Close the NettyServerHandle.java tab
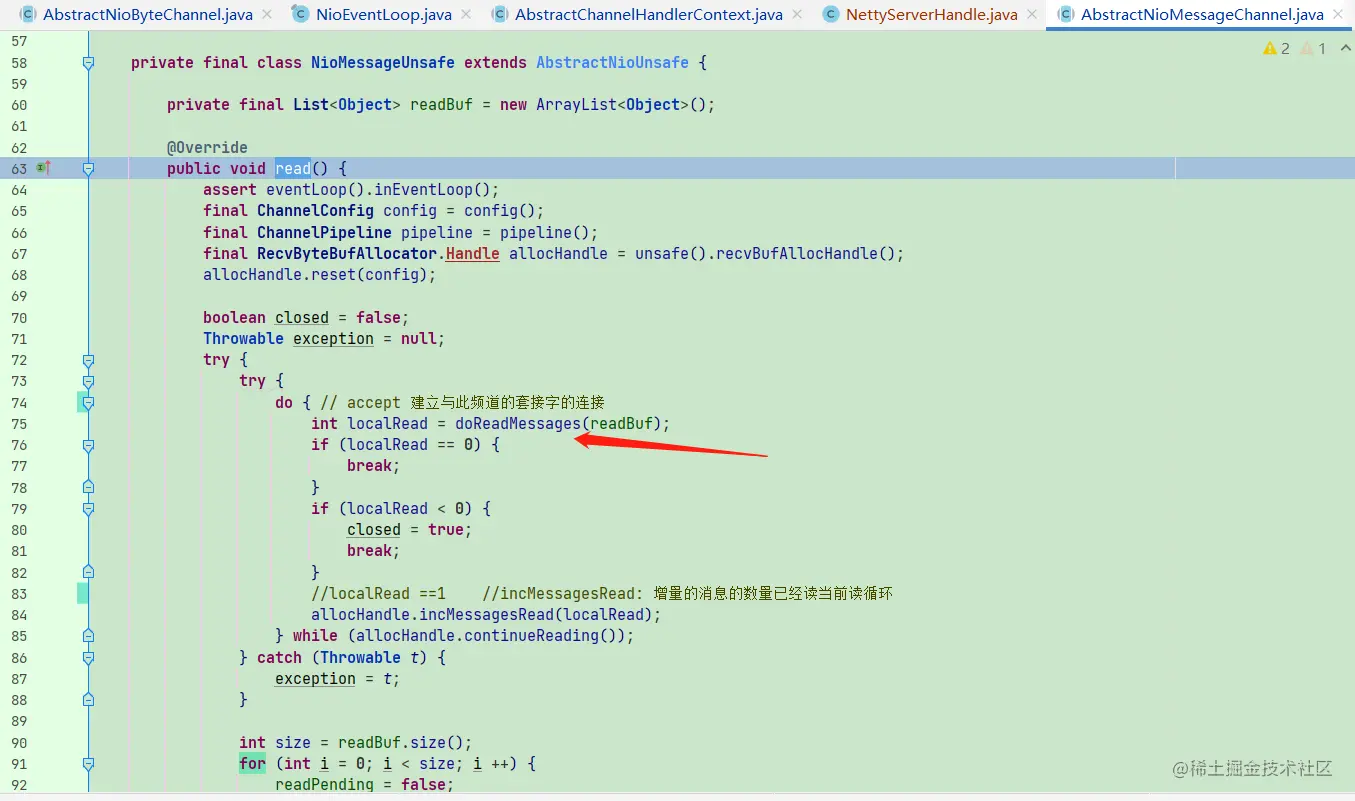 1031,15
